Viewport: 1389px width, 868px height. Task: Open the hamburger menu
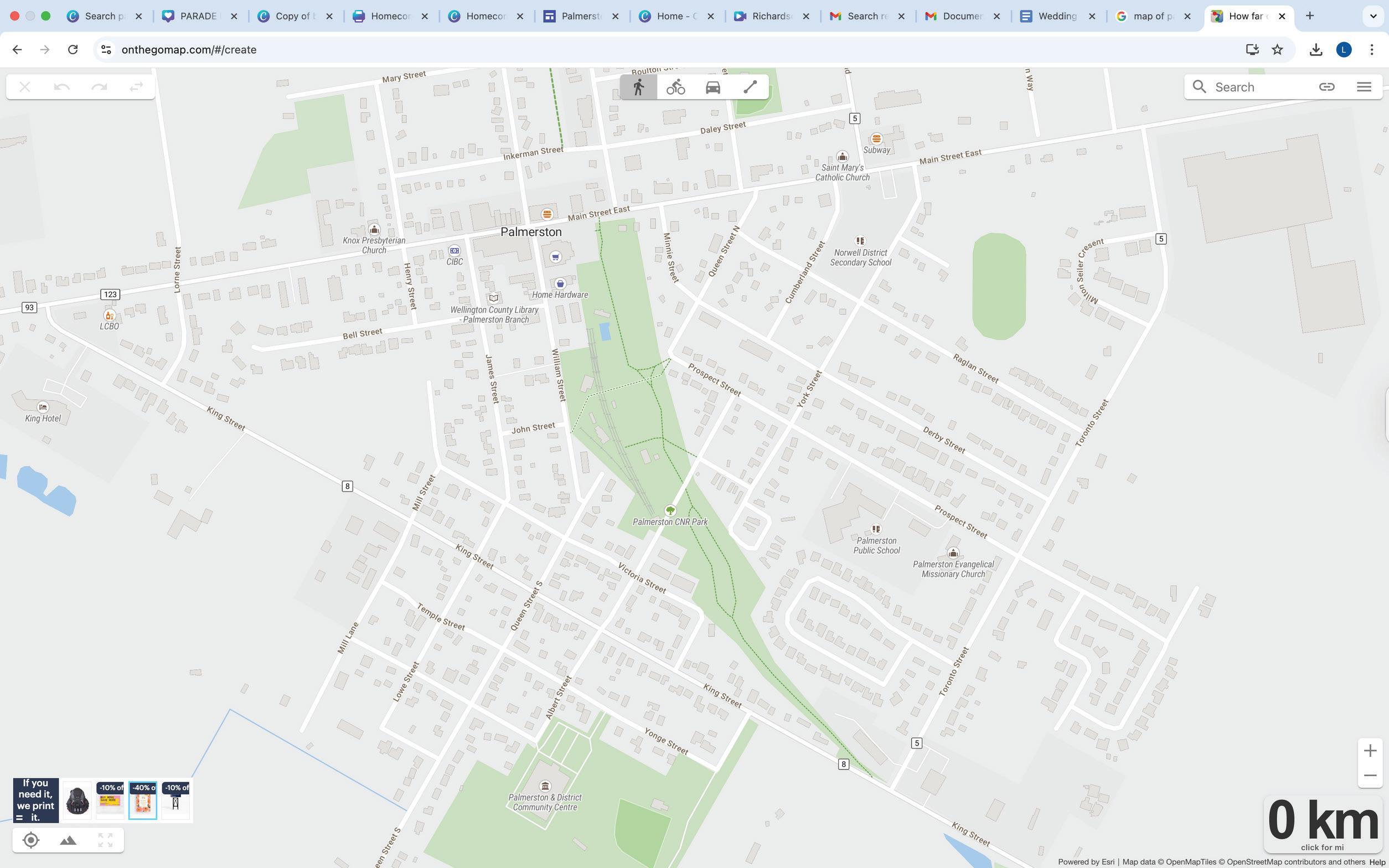pos(1364,87)
